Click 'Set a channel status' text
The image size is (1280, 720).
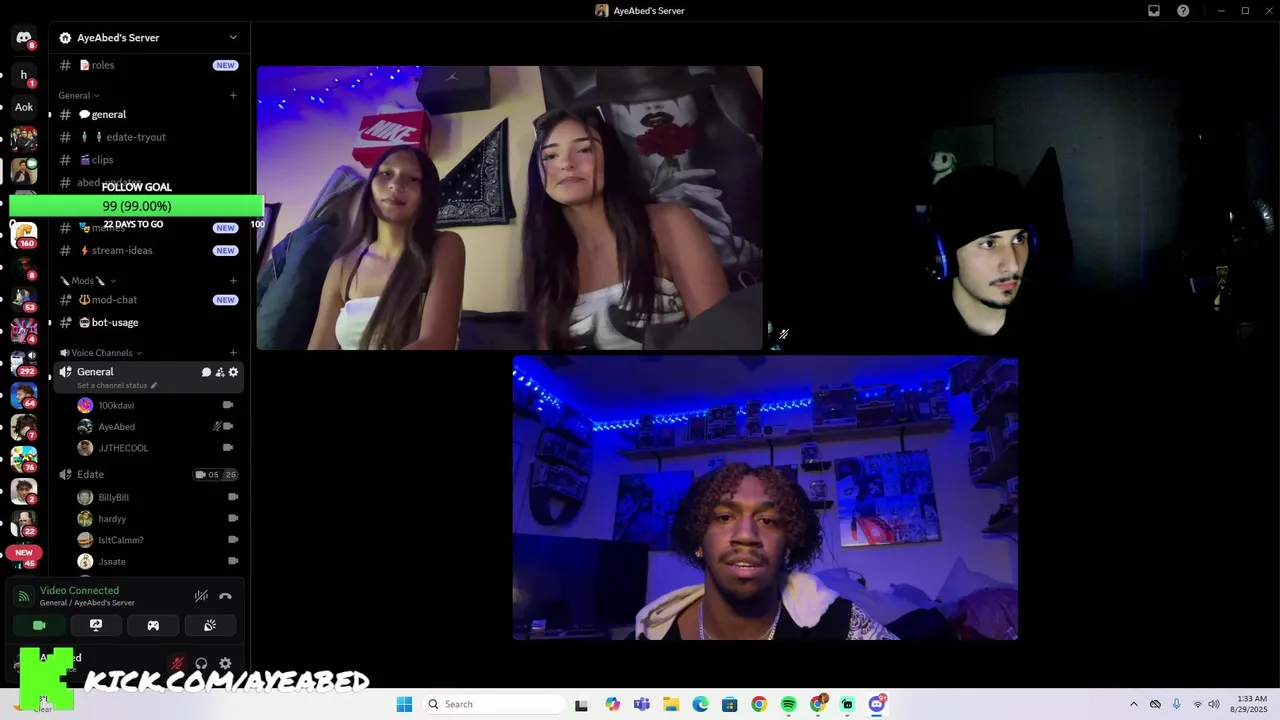click(x=112, y=386)
